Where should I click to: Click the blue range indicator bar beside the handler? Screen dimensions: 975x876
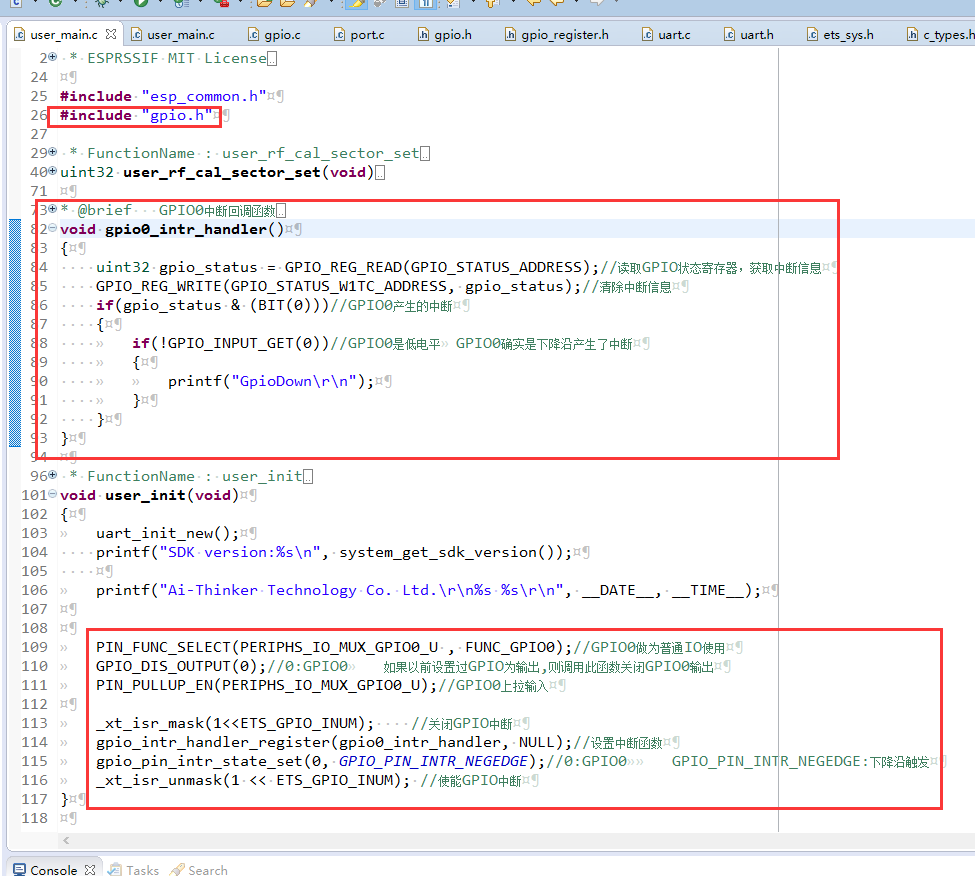[x=15, y=333]
